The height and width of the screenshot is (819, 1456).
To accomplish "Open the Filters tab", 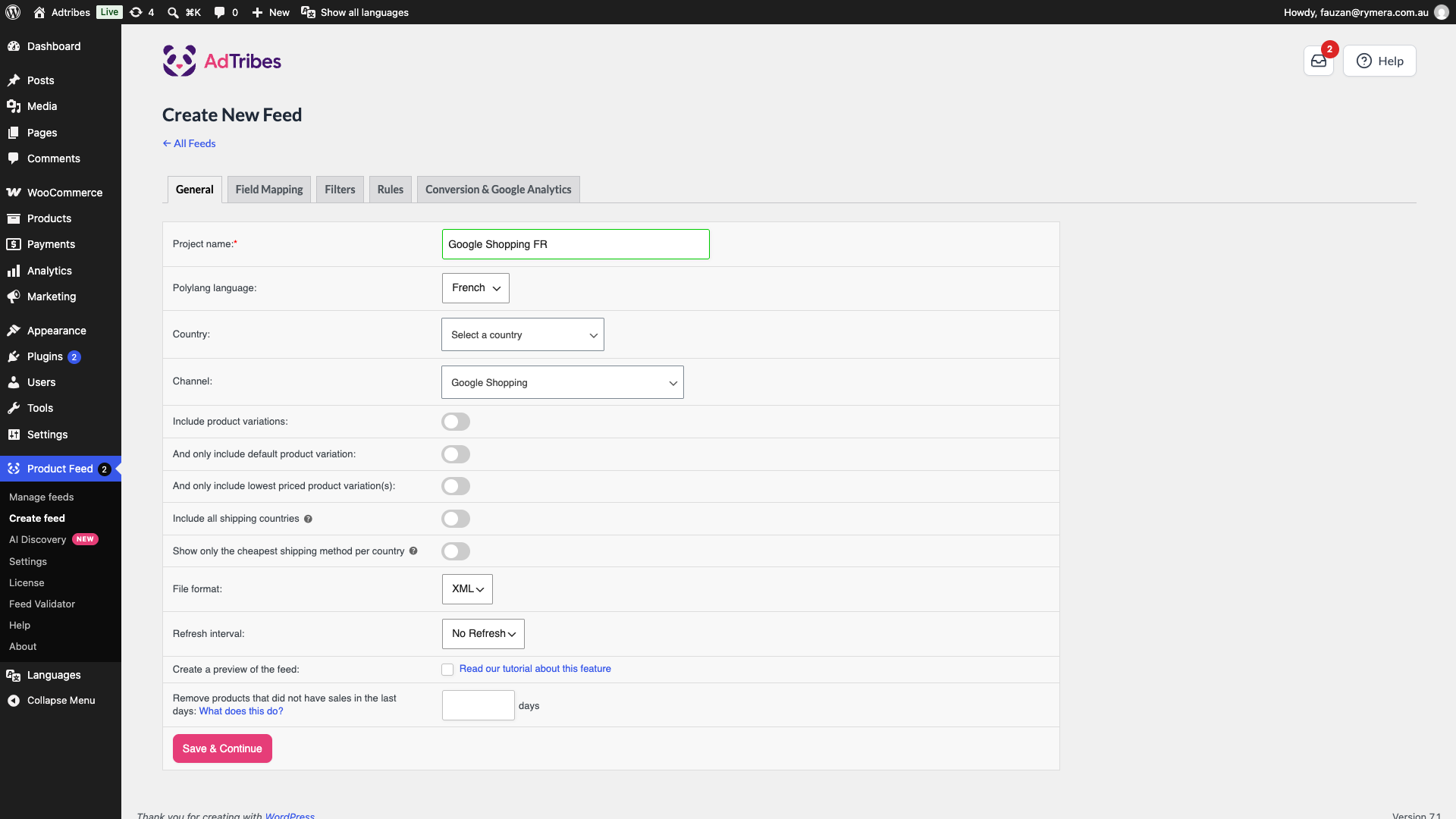I will click(340, 190).
